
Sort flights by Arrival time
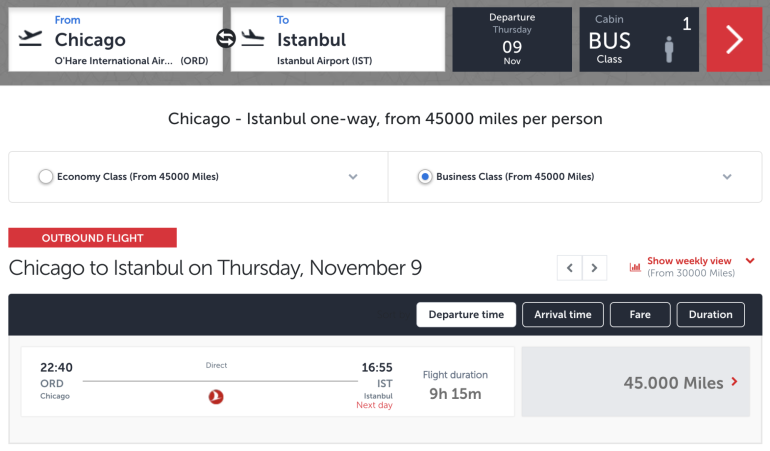(563, 315)
